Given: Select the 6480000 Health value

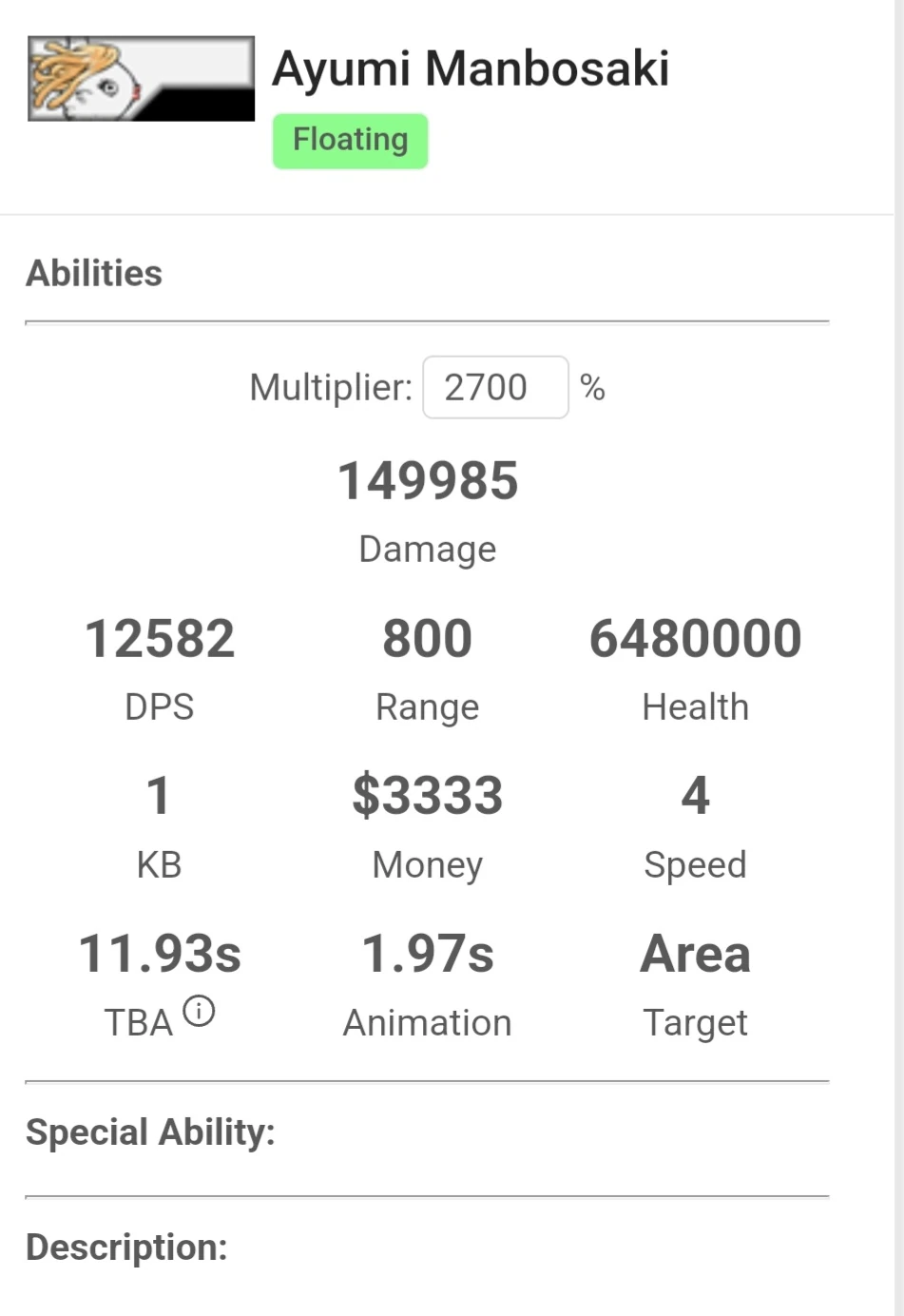Looking at the screenshot, I should (x=695, y=638).
